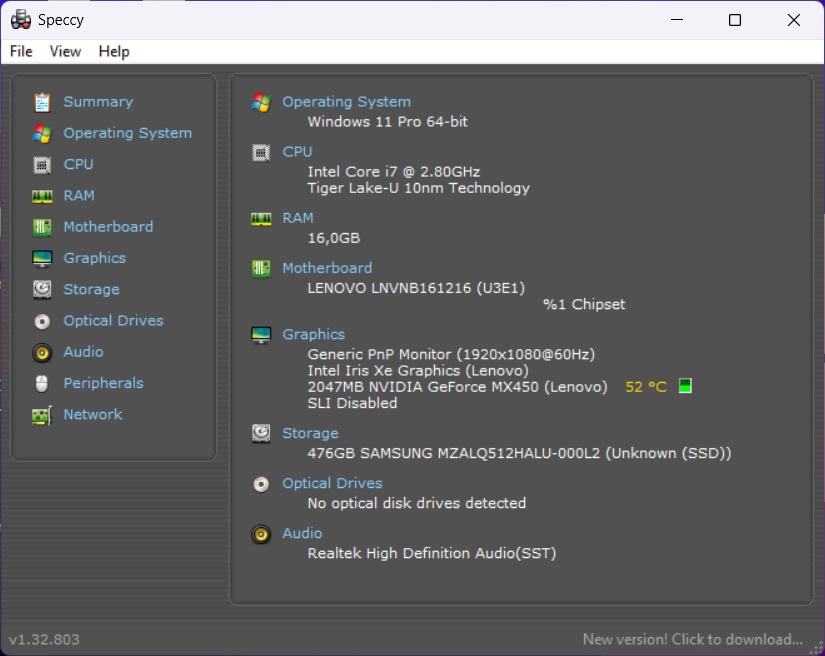Click 'Windows 11 Pro 64-bit' text
Screen dimensions: 825x656
click(x=388, y=122)
